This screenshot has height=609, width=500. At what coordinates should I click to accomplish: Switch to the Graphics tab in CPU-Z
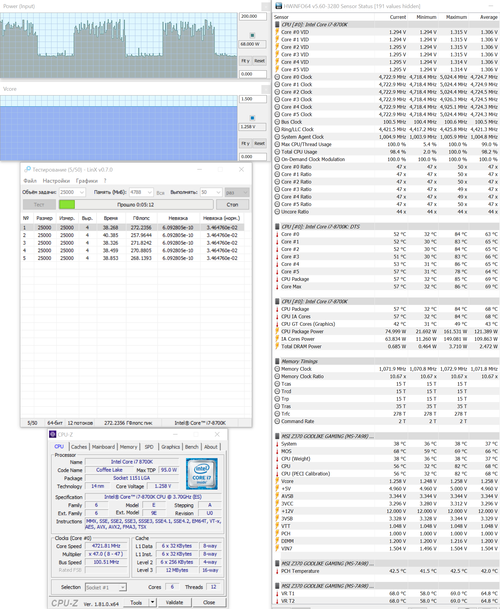click(x=171, y=447)
